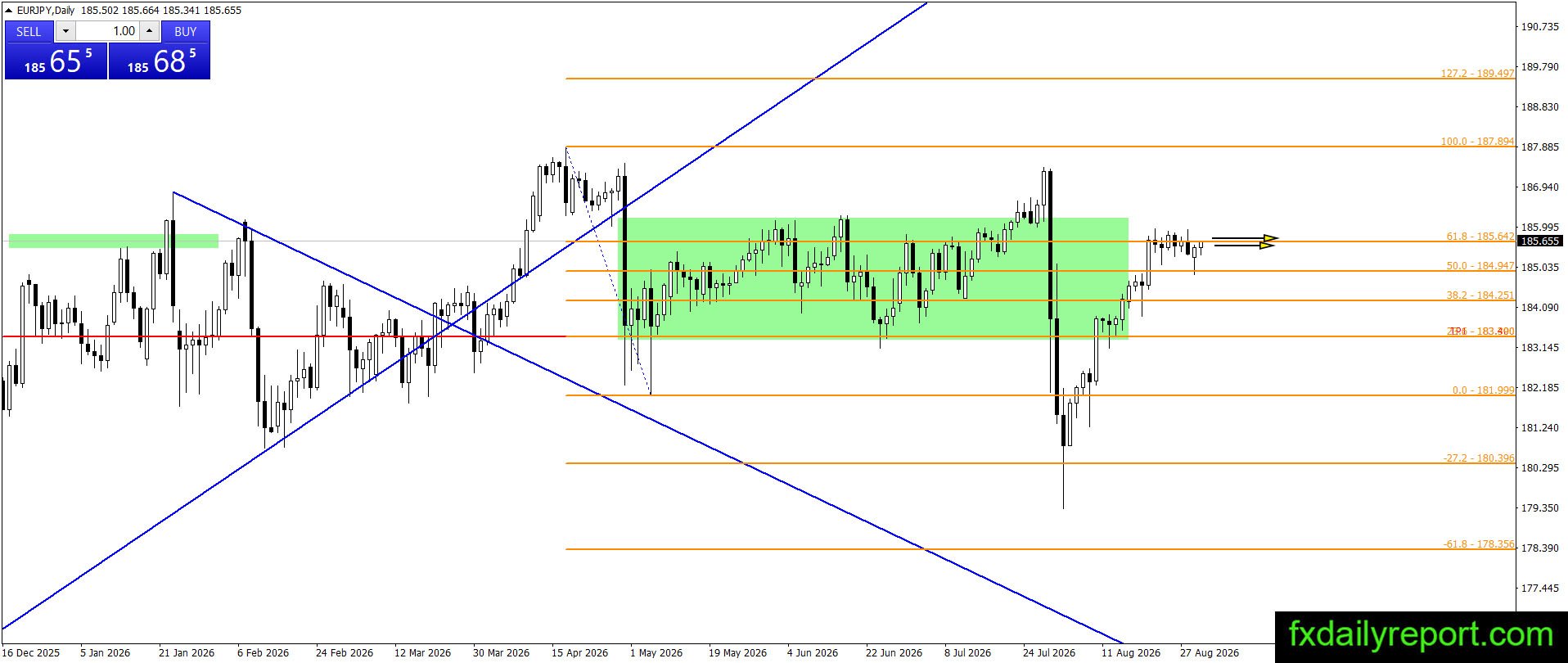Click the sell price 185.65 panel

pyautogui.click(x=56, y=61)
